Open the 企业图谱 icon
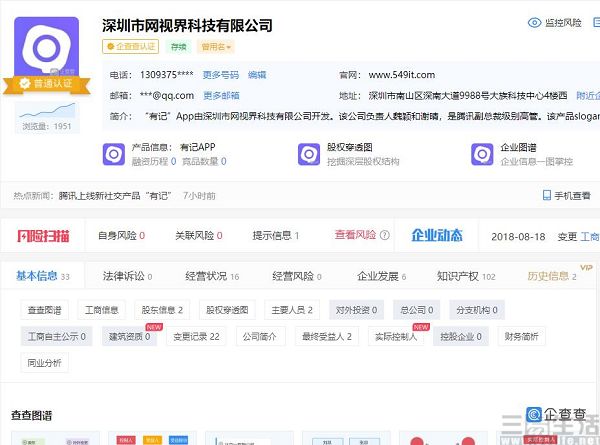 pyautogui.click(x=482, y=154)
